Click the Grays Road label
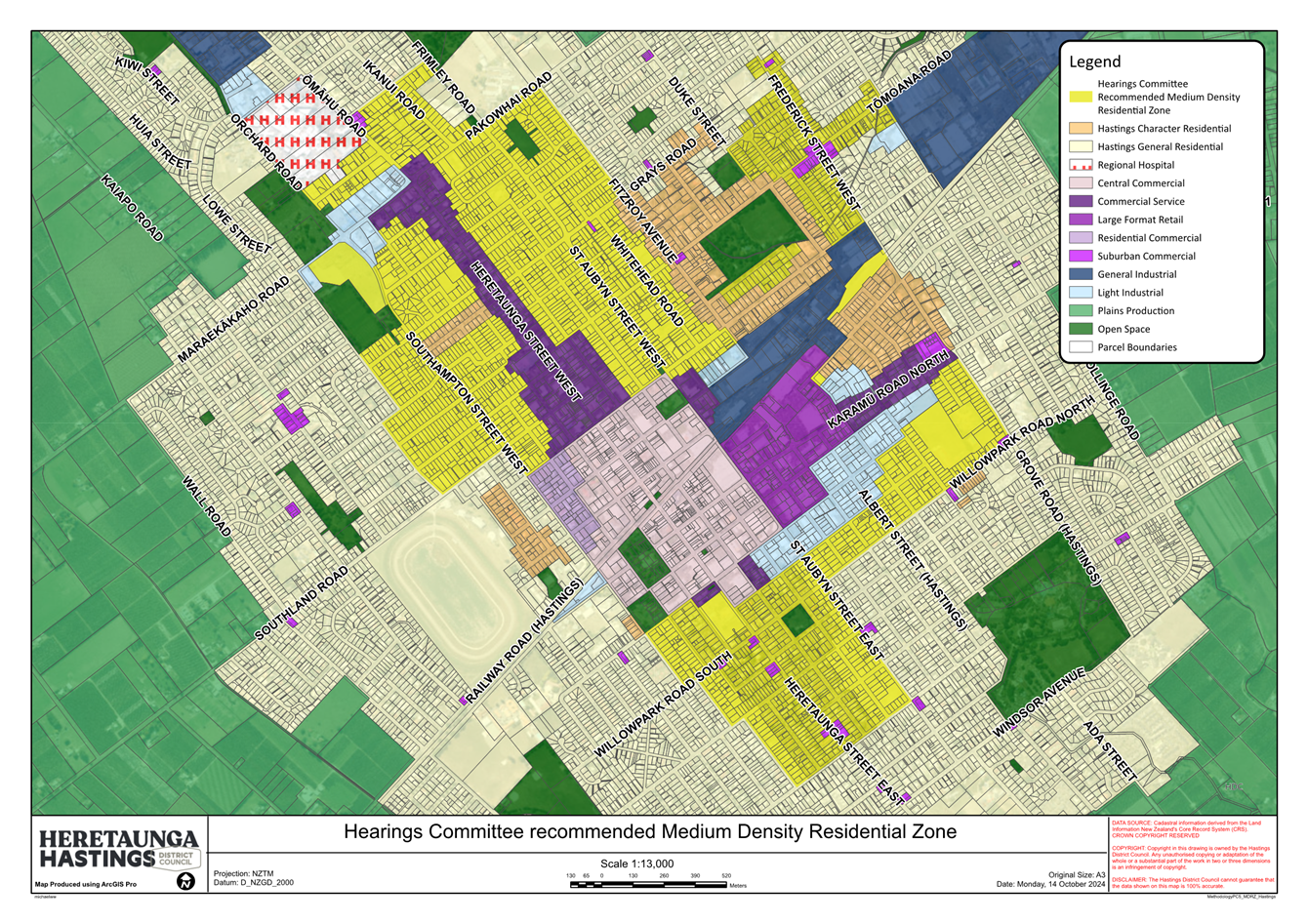The width and height of the screenshot is (1308, 924). (663, 164)
